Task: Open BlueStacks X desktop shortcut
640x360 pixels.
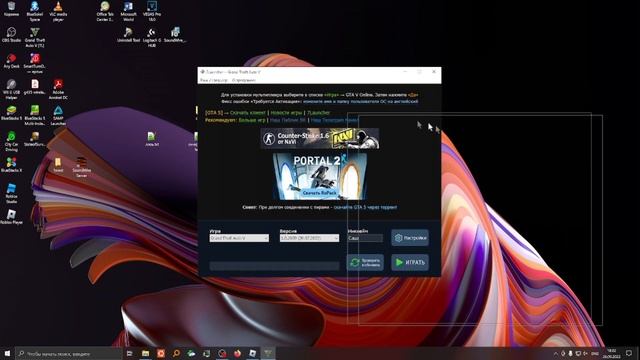Action: coord(11,165)
